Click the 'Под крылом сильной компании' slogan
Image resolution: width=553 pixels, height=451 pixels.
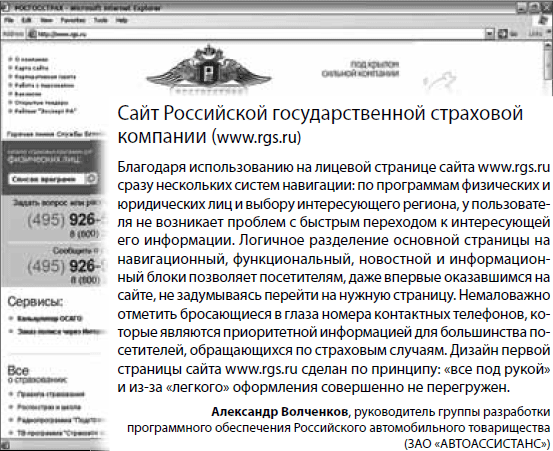point(360,69)
